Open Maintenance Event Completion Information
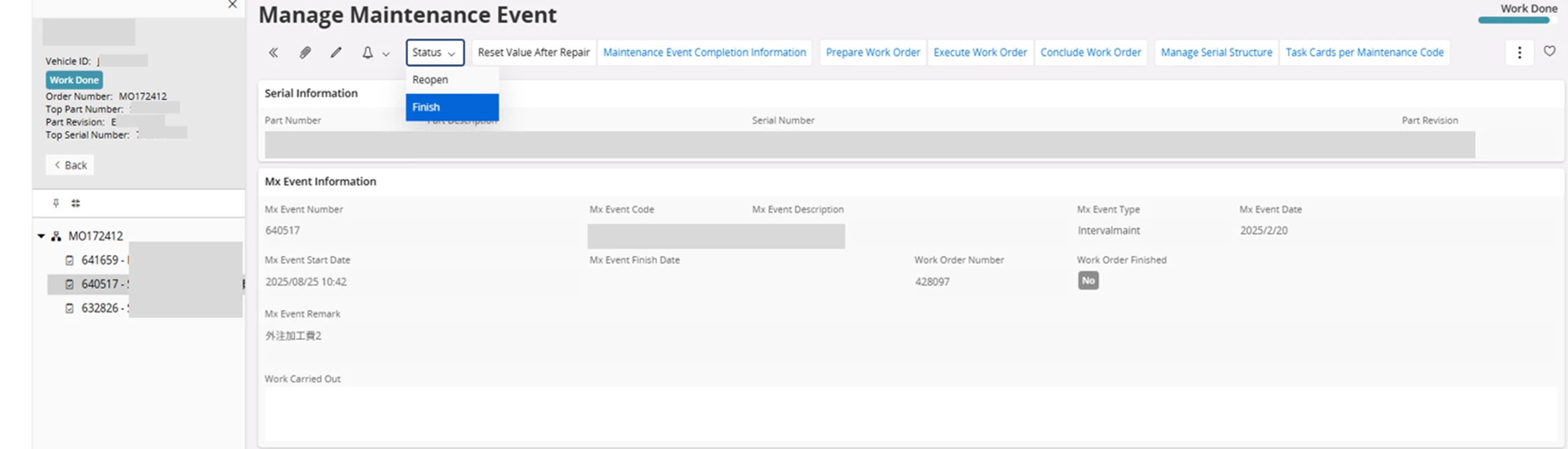The height and width of the screenshot is (449, 1568). [x=704, y=52]
